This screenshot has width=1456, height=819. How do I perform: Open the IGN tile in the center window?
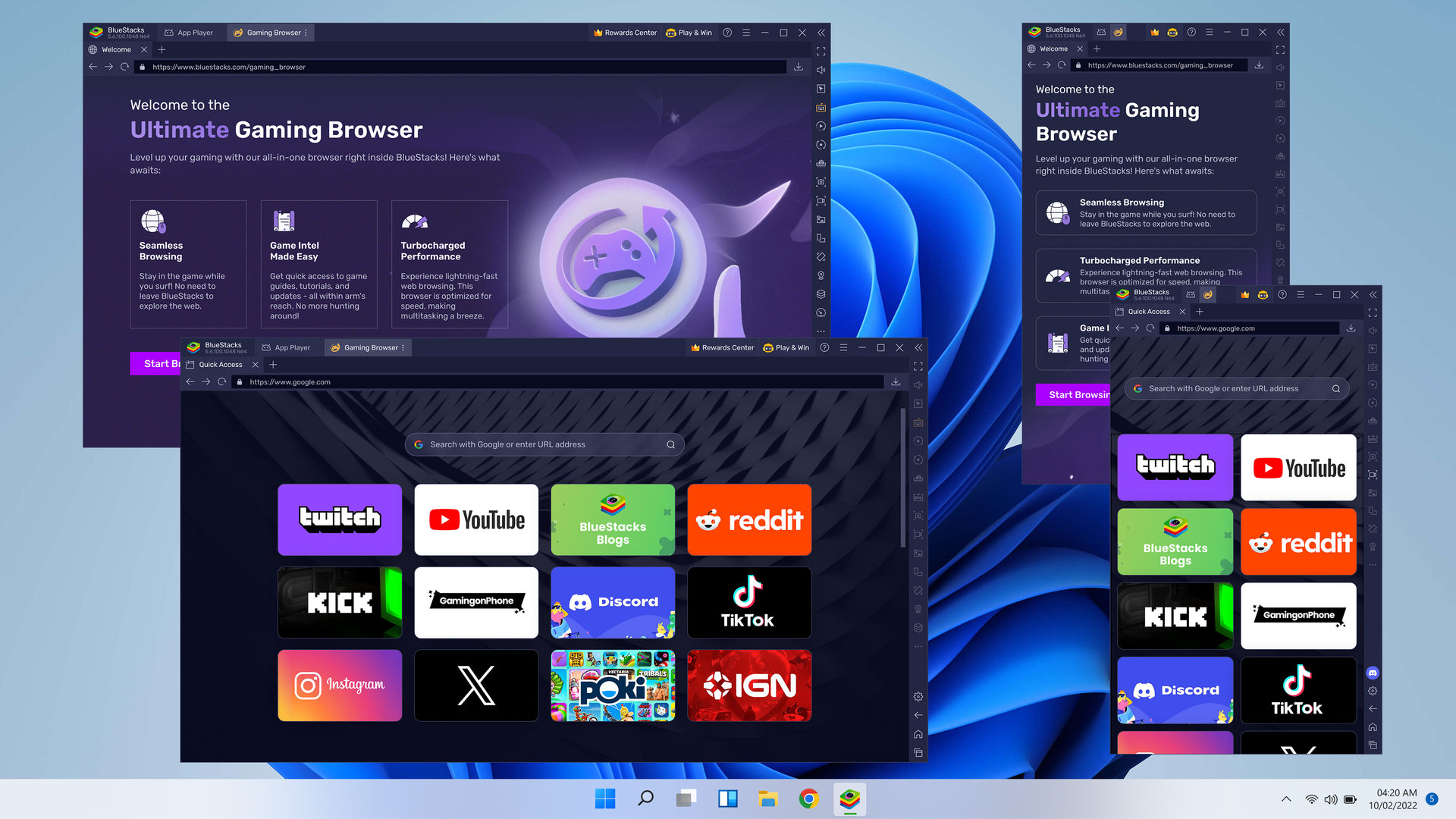pyautogui.click(x=749, y=685)
